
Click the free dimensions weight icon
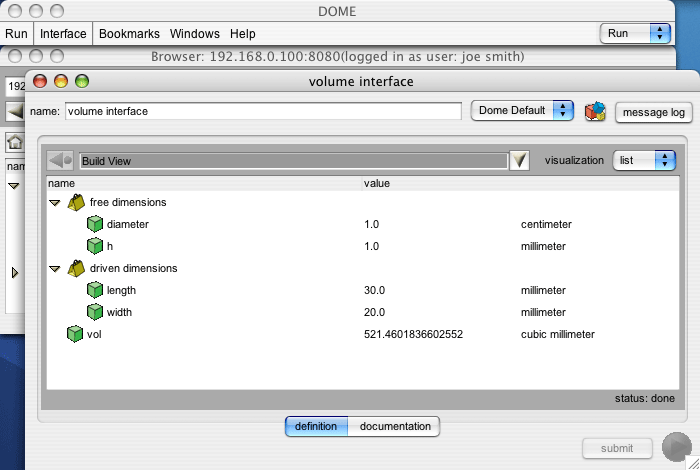click(76, 202)
